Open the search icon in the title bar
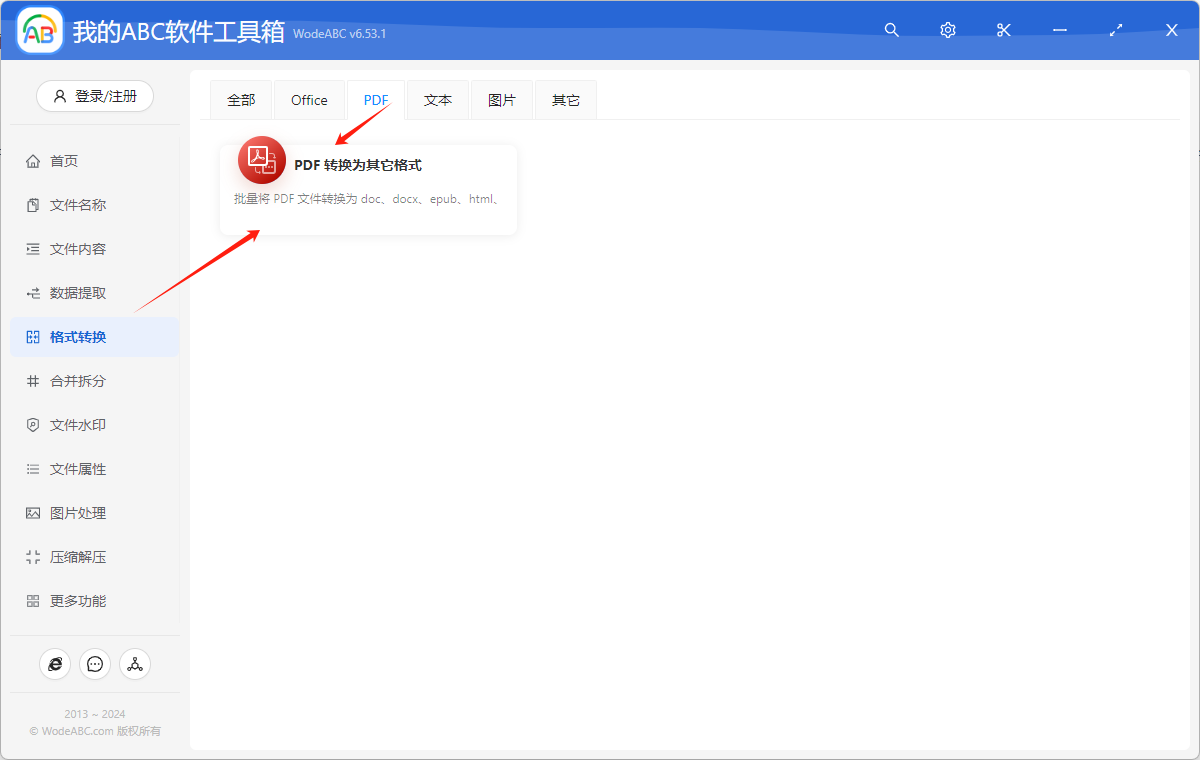 click(891, 30)
